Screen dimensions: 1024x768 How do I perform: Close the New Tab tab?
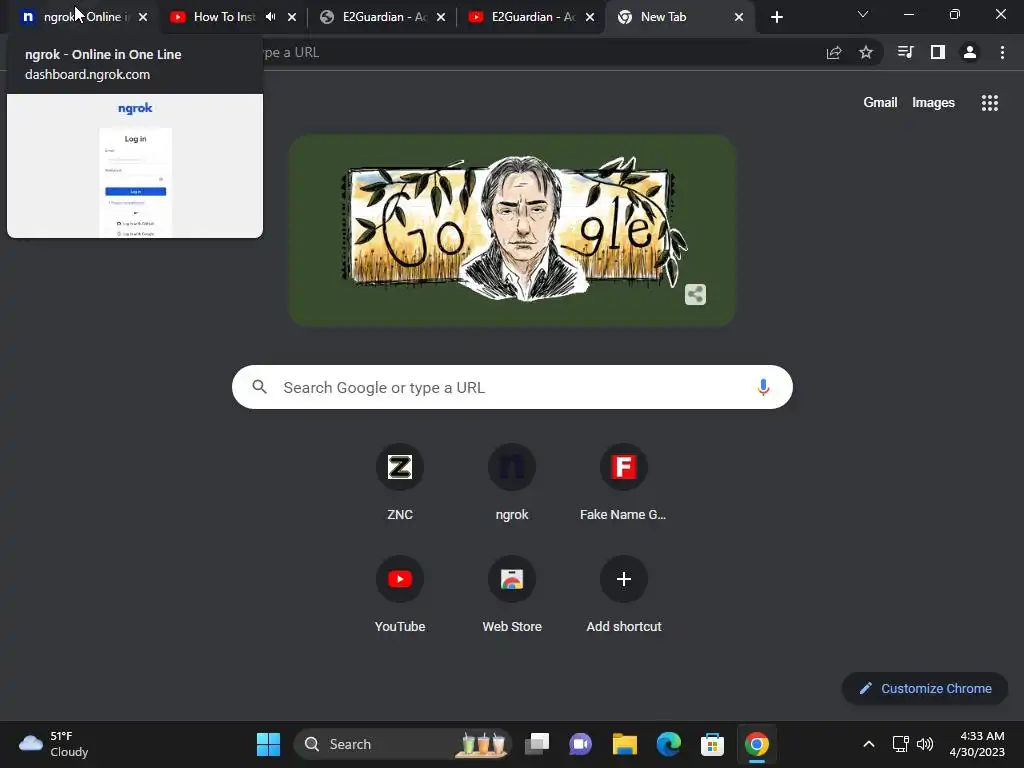coord(739,17)
